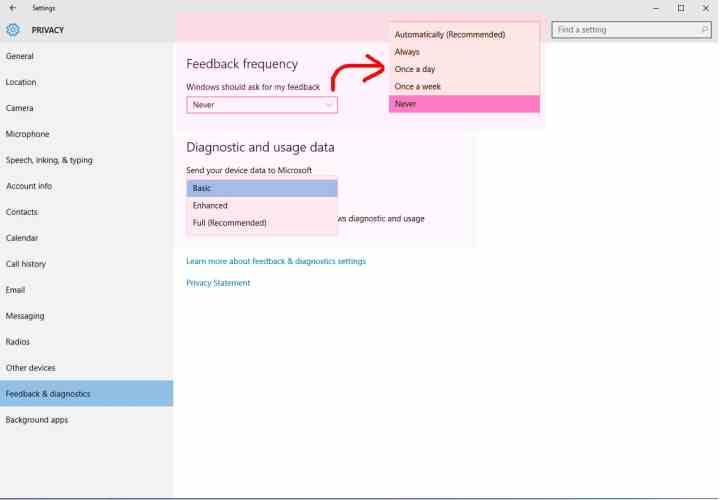The image size is (720, 500).
Task: Click the search magnifier icon
Action: 704,30
